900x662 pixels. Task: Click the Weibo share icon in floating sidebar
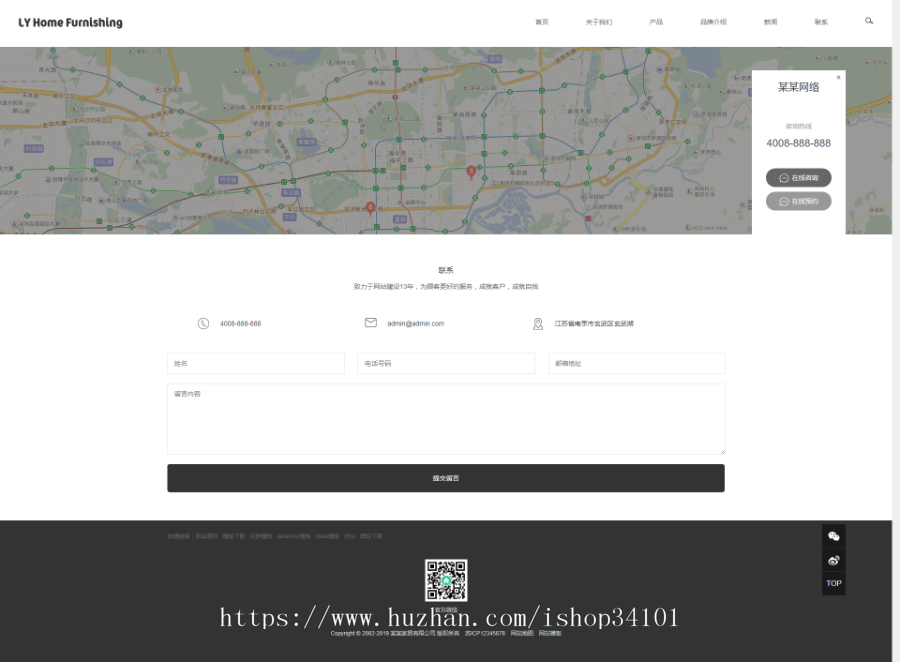833,560
